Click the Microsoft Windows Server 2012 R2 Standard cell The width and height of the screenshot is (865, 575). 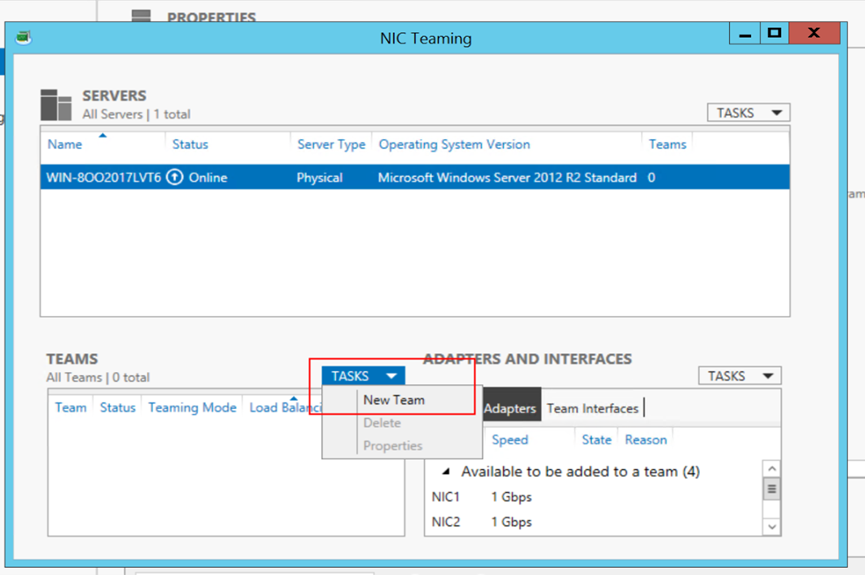507,178
